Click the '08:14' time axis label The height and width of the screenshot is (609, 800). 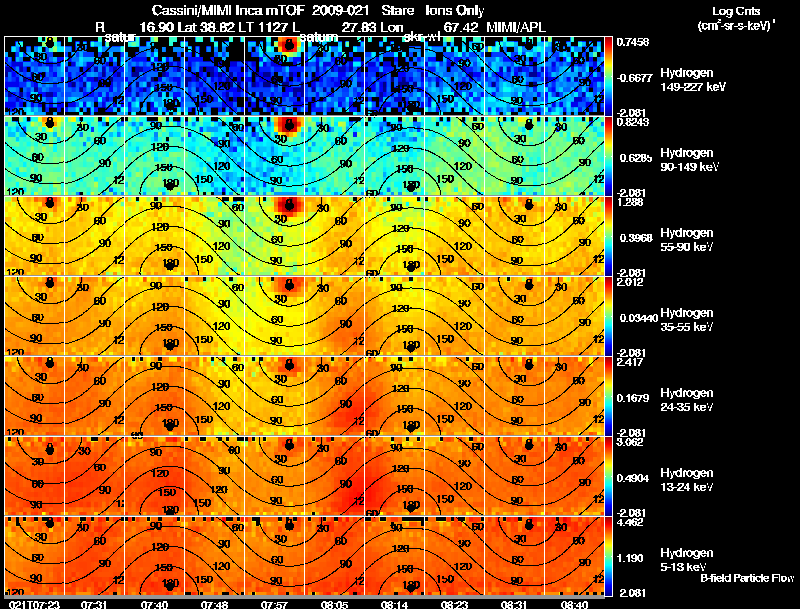tap(394, 604)
